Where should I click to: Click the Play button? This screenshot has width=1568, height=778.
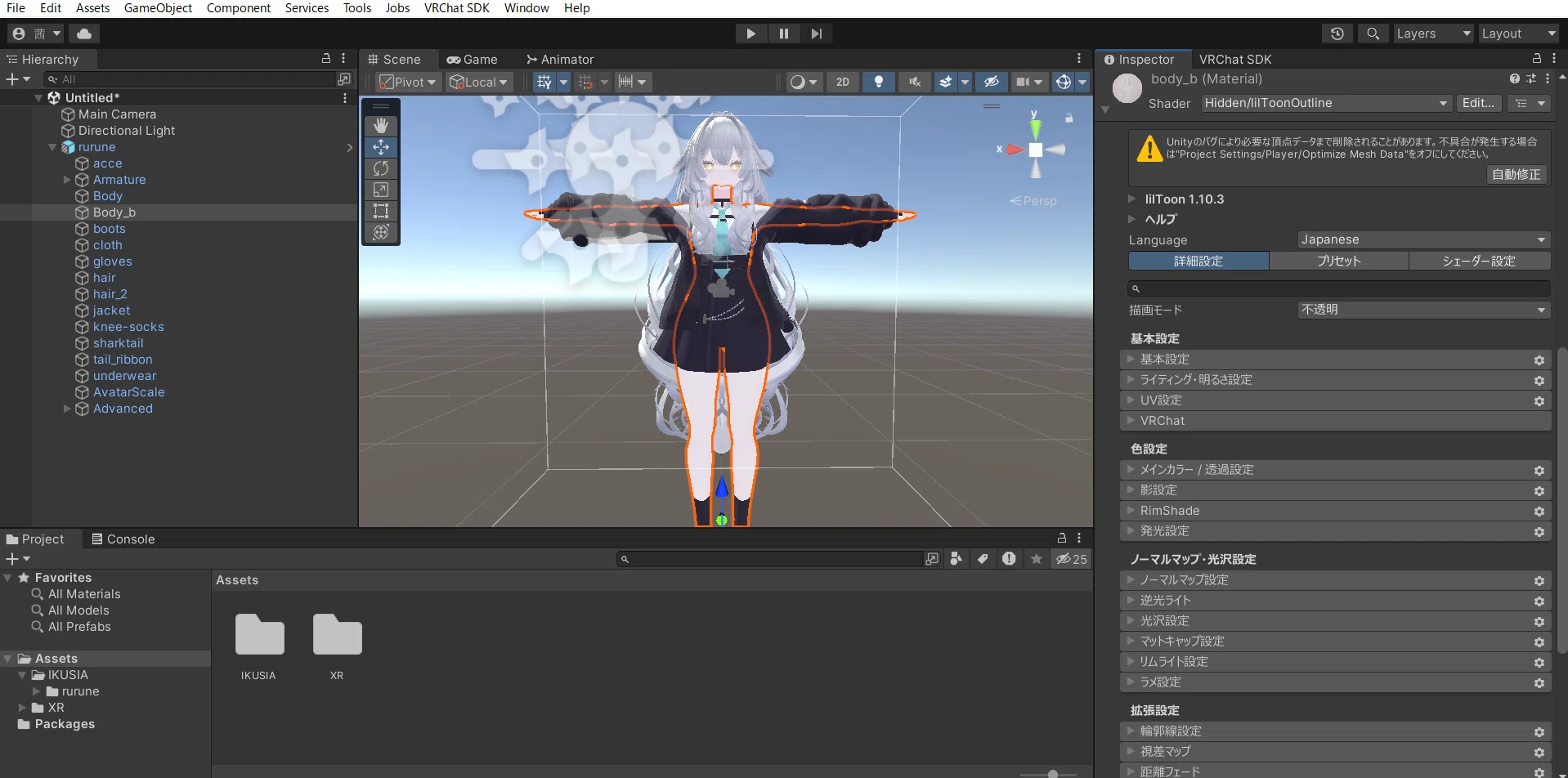pos(750,34)
